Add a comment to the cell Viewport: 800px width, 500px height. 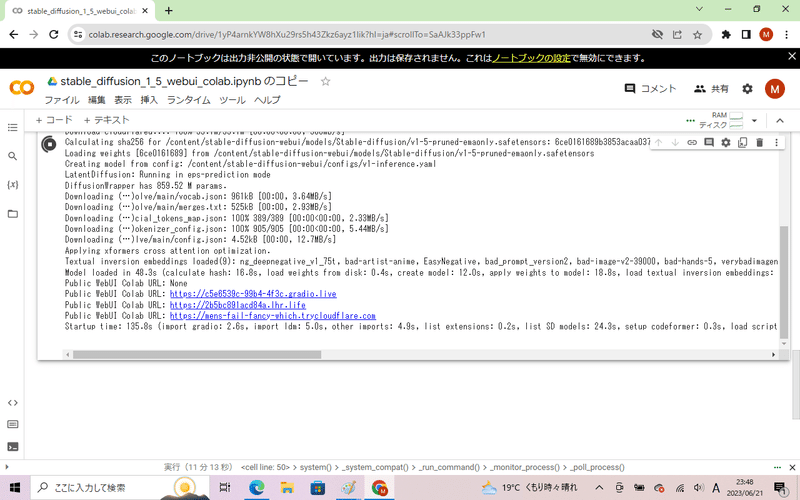point(709,142)
